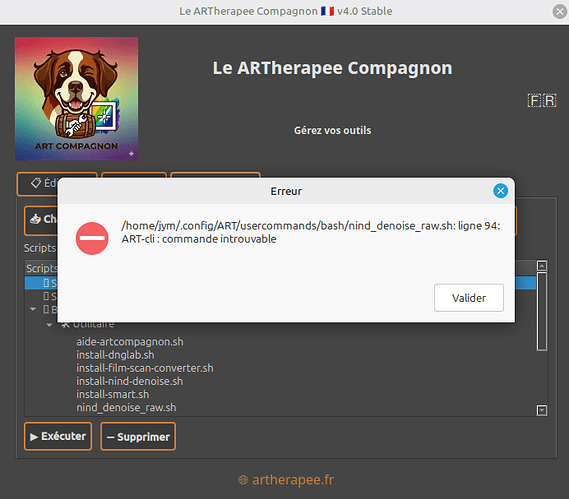Select install-dnglab.sh script
The image size is (569, 499).
tap(115, 355)
